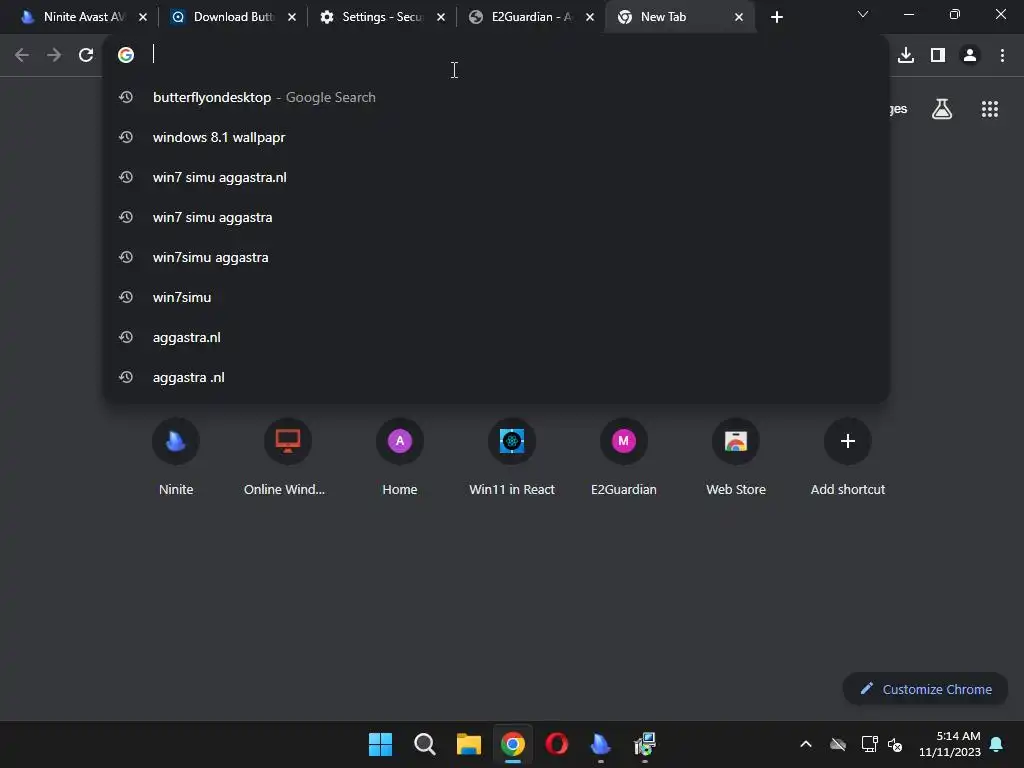Select suggestion aggastra.nl
The width and height of the screenshot is (1024, 768).
[x=496, y=337]
